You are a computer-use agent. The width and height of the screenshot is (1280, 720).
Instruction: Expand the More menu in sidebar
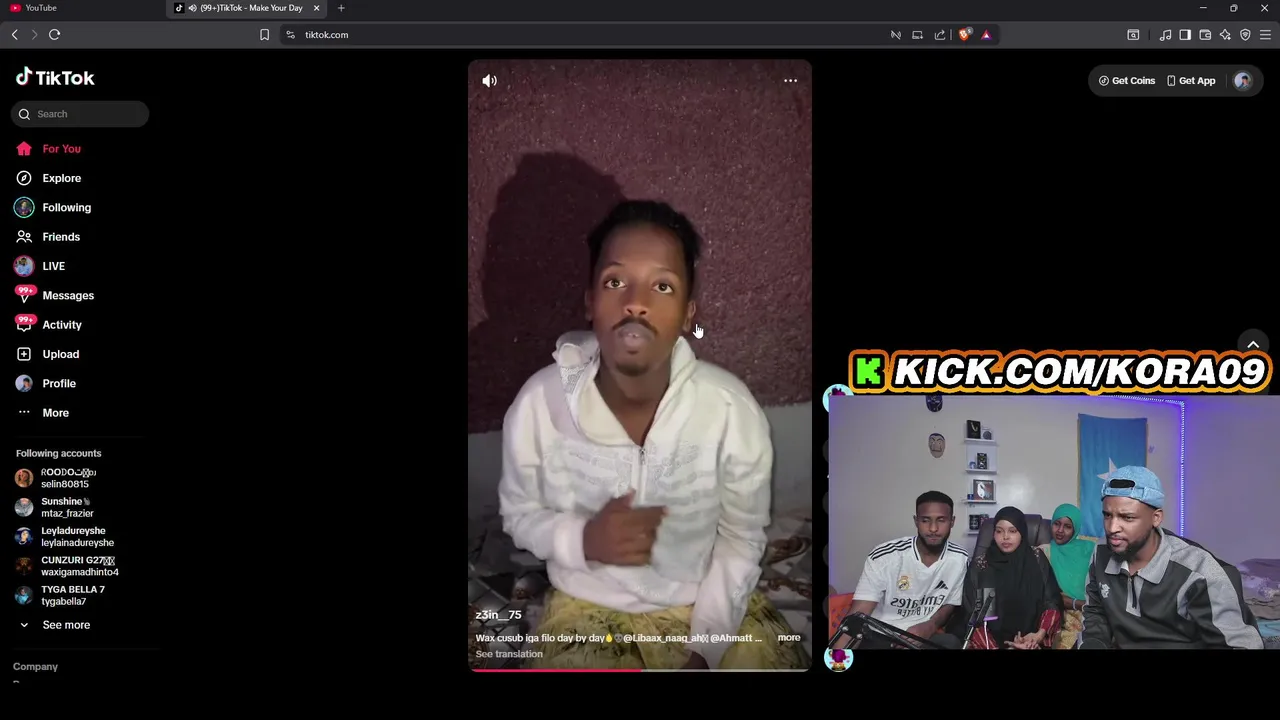pos(55,413)
